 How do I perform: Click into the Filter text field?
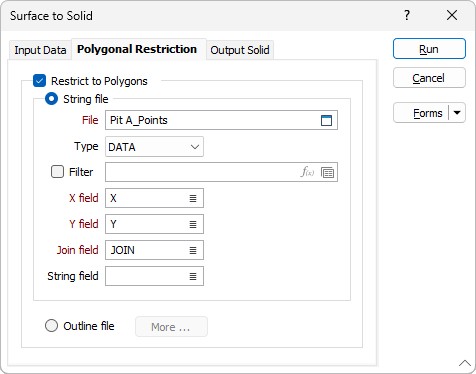202,172
